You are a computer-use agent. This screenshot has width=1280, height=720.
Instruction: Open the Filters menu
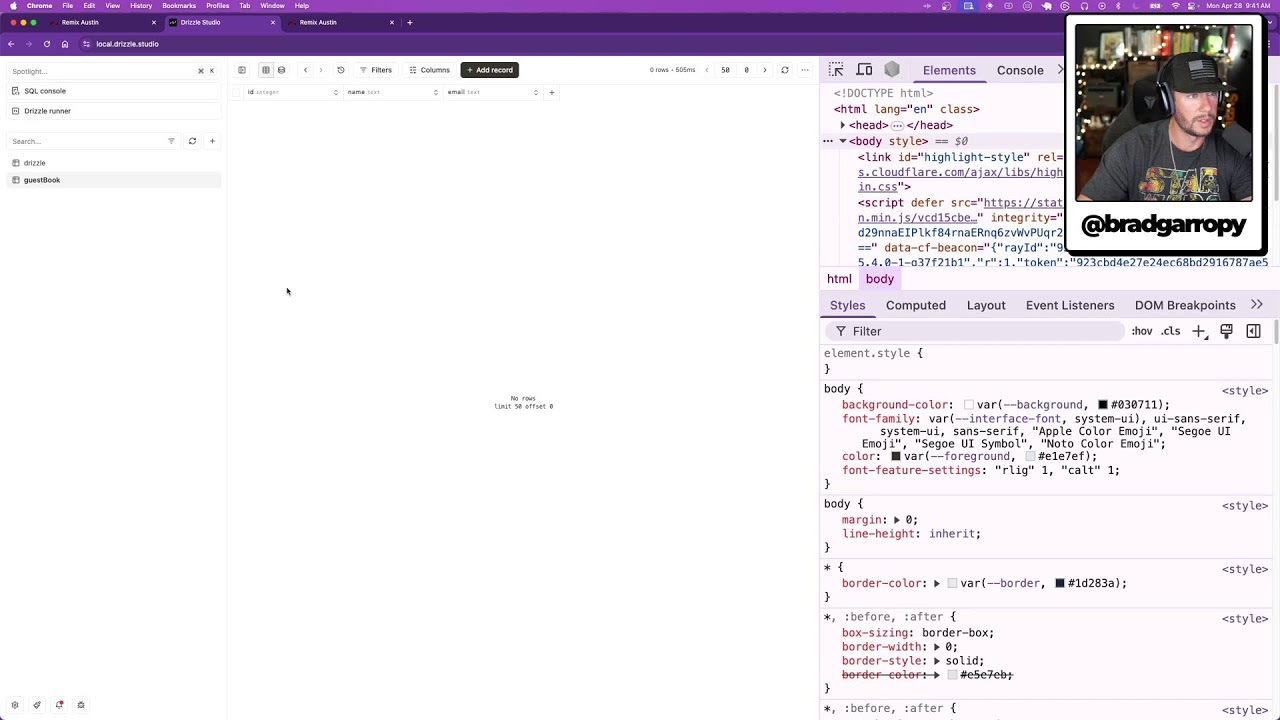pyautogui.click(x=376, y=70)
